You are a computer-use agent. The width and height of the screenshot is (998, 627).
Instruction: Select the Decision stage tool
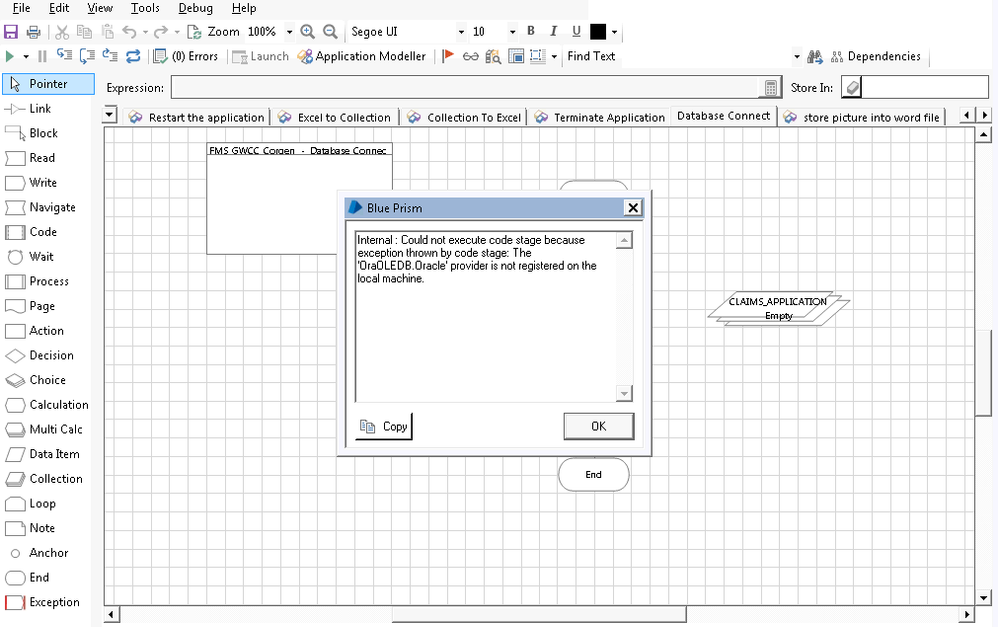[42, 355]
